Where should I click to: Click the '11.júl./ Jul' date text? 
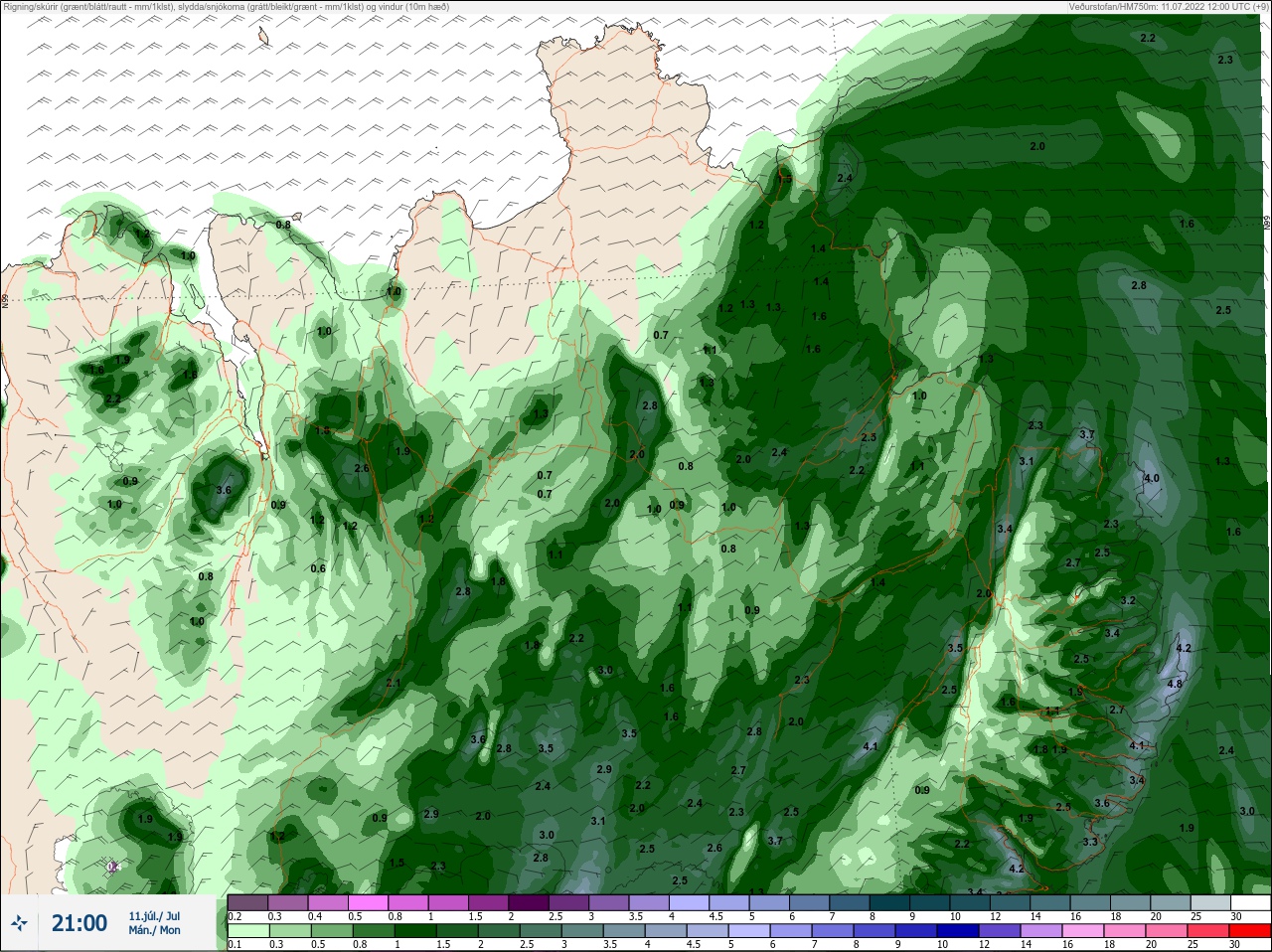click(x=154, y=915)
